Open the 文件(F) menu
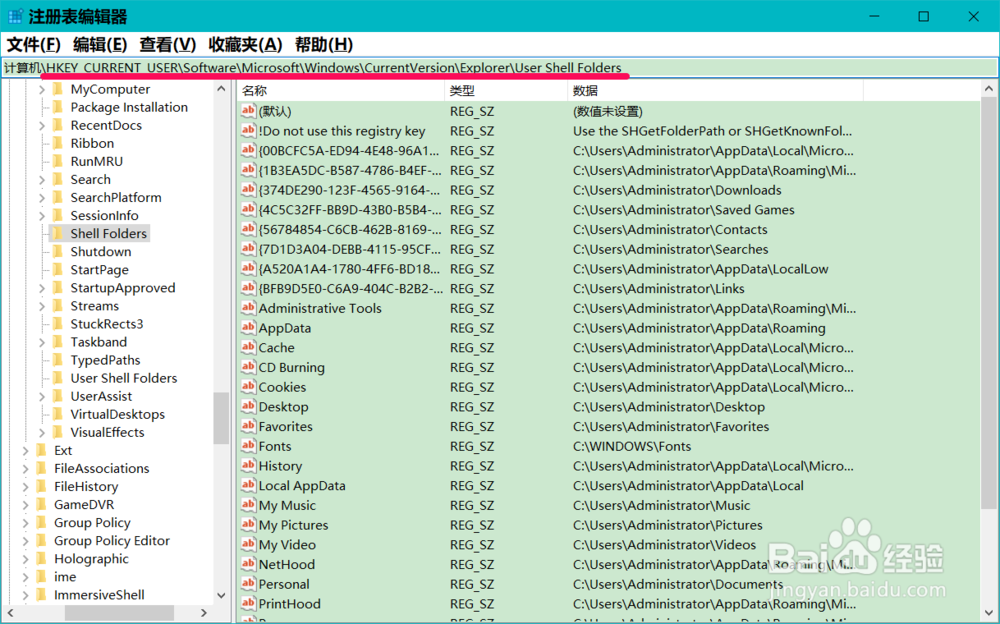1000x624 pixels. (33, 45)
